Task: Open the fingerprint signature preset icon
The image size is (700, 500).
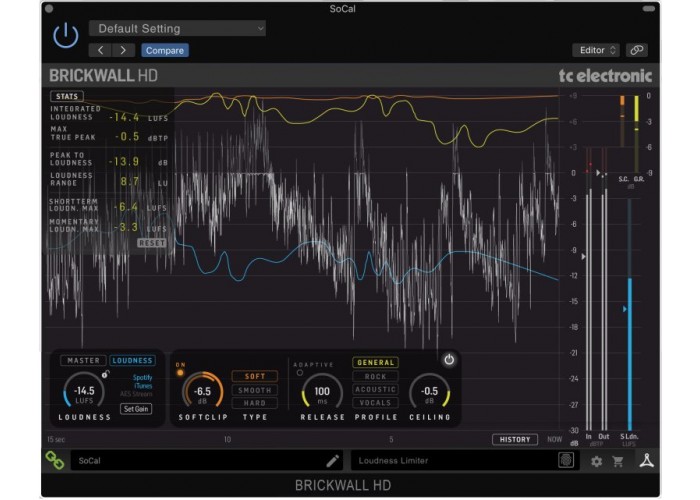Action: pos(566,460)
